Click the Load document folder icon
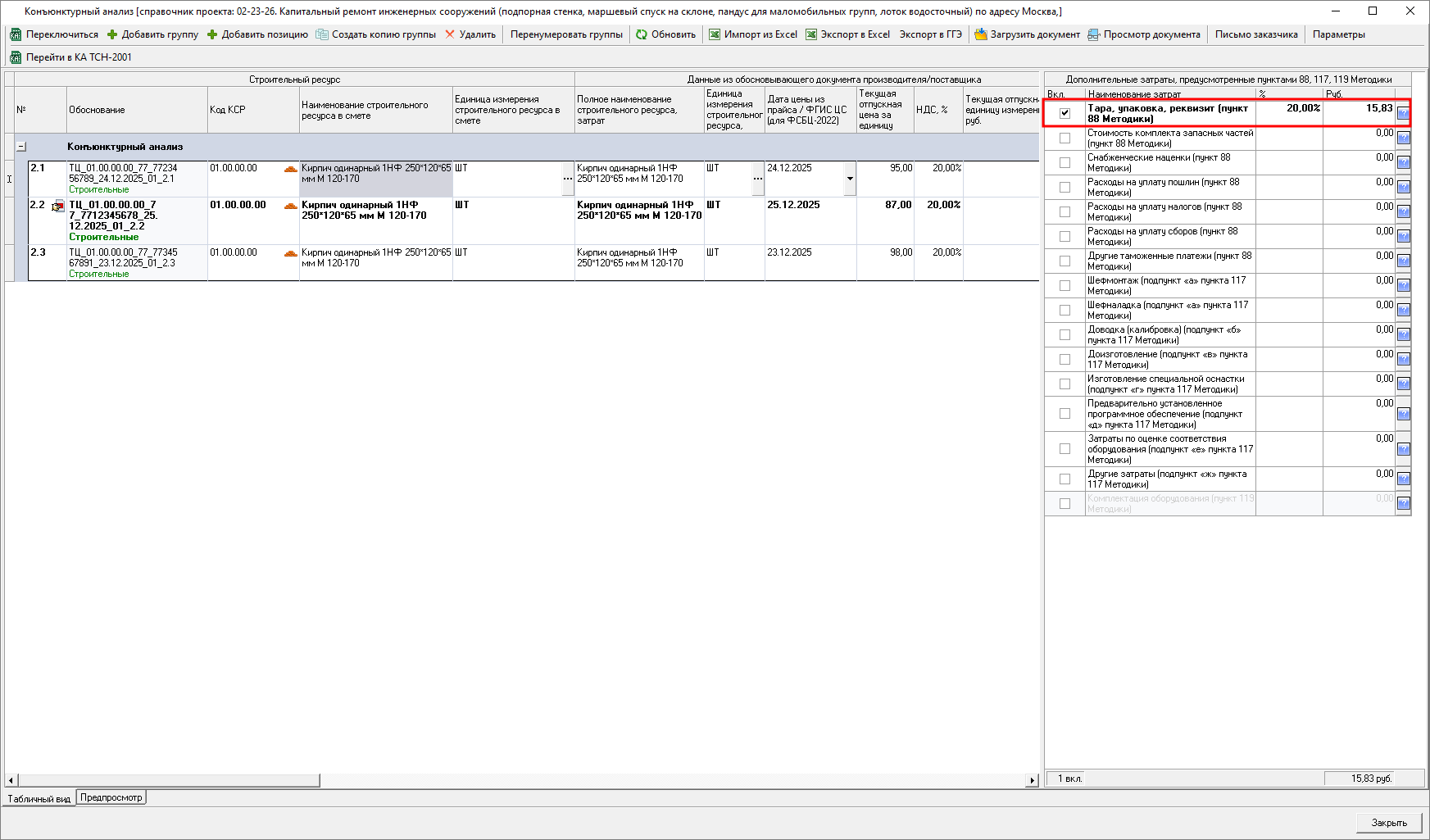This screenshot has height=840, width=1430. click(981, 34)
